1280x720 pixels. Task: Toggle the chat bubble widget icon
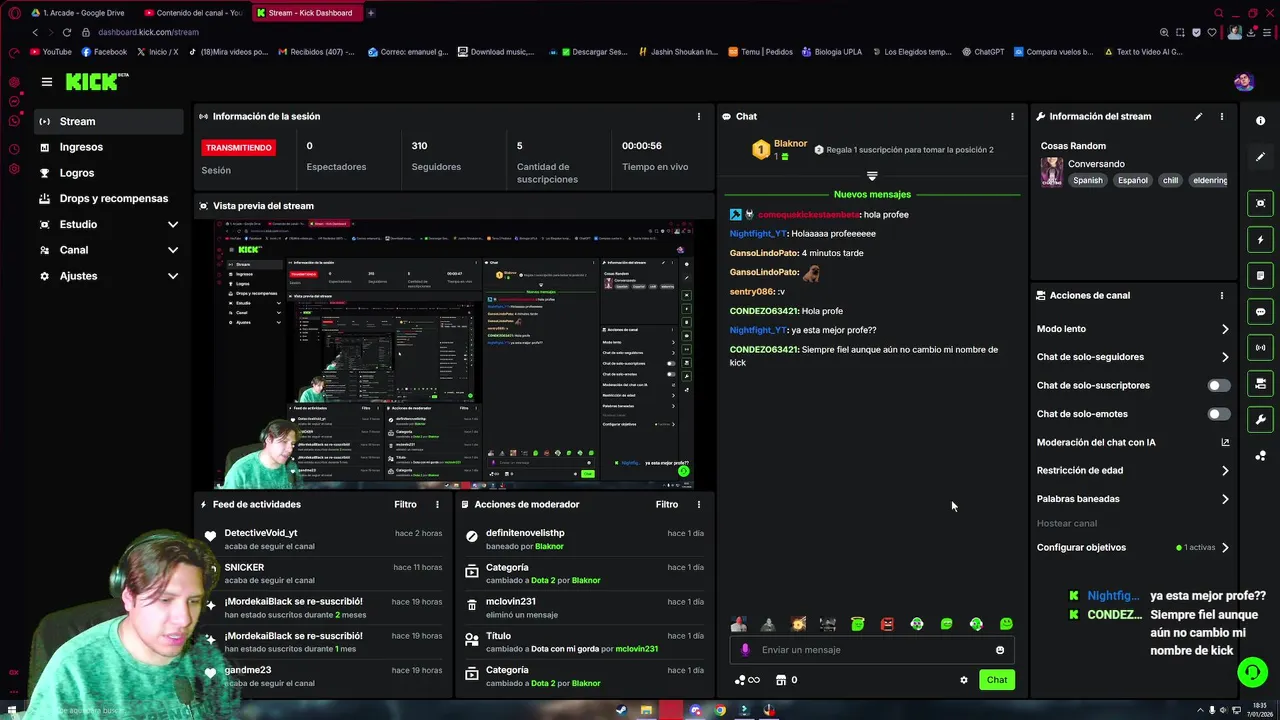pos(1260,312)
